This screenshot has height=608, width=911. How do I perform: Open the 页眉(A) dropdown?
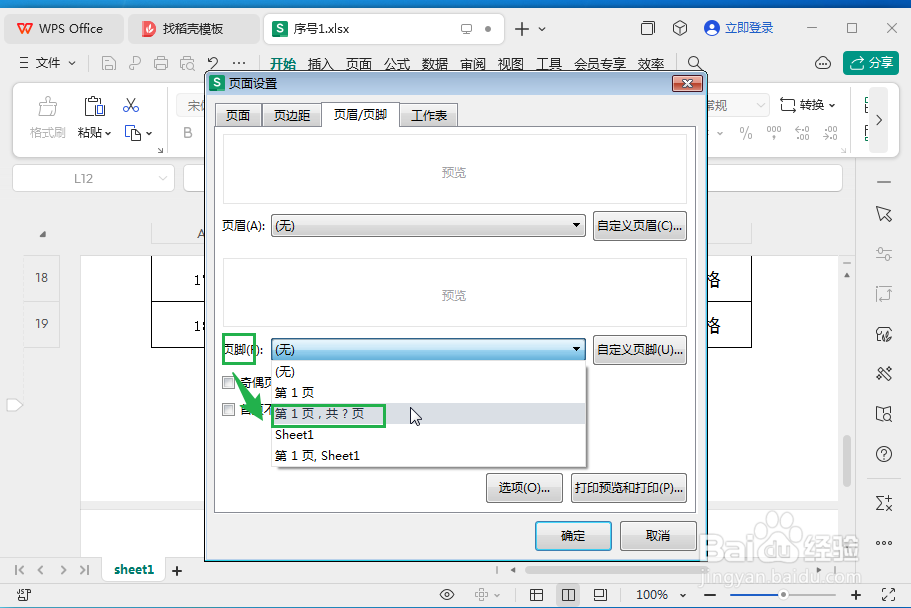428,225
